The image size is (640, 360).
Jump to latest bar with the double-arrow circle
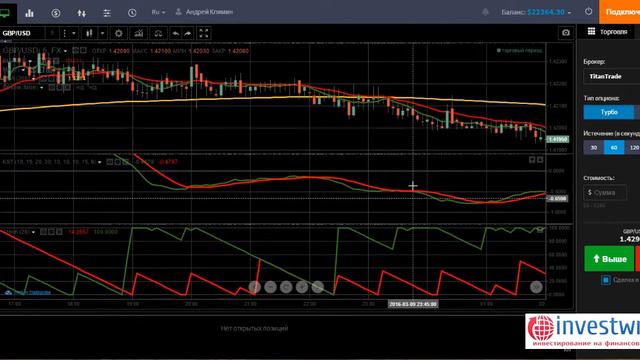click(x=536, y=287)
